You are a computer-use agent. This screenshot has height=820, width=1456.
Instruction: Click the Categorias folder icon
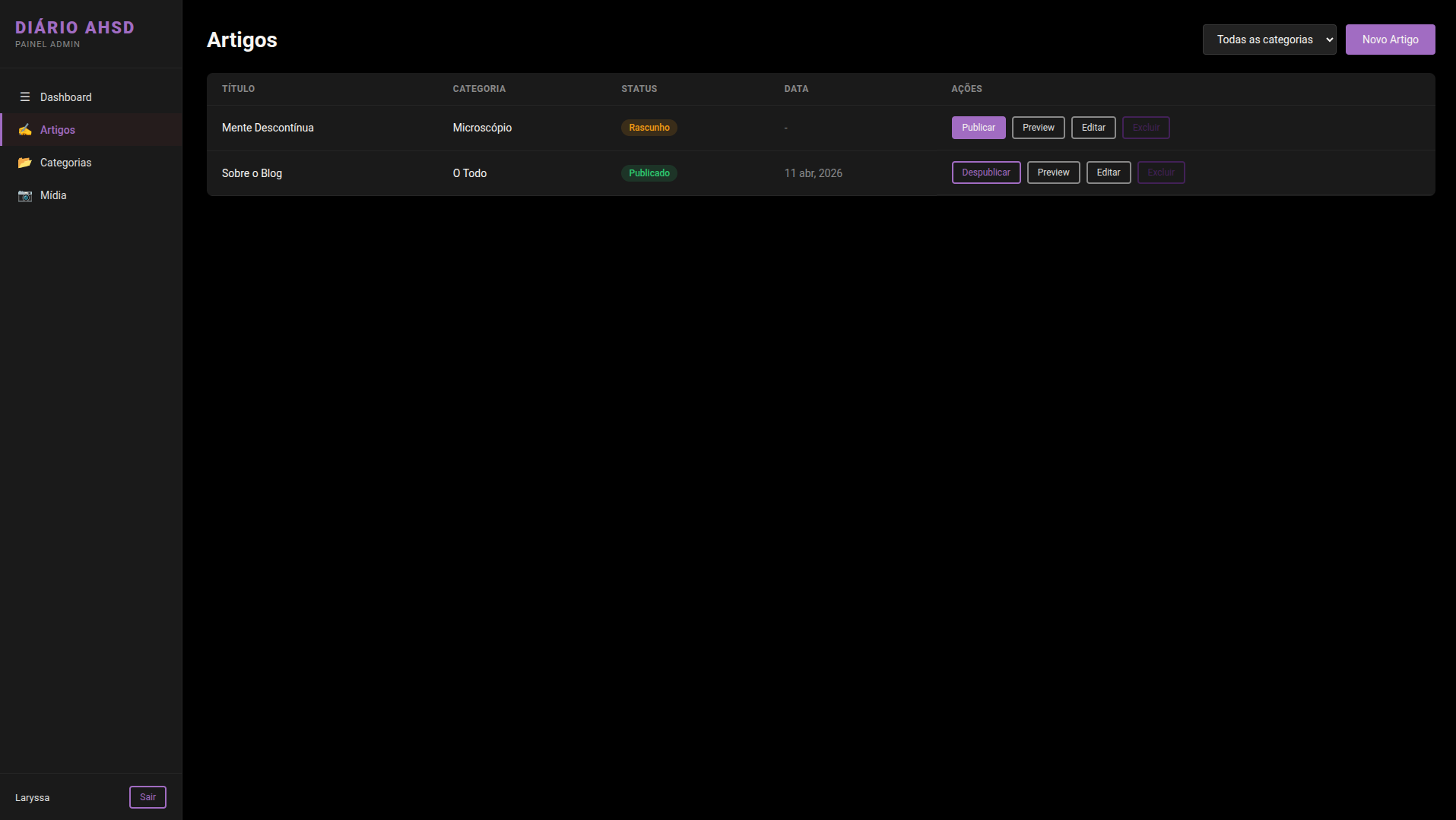pos(25,163)
